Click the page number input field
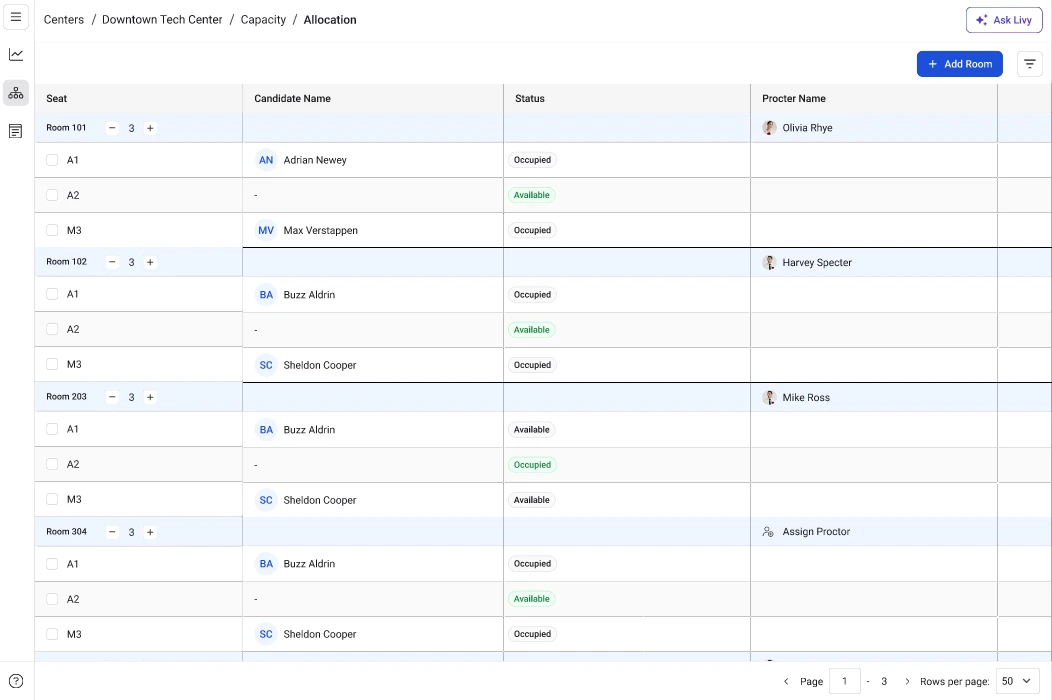The height and width of the screenshot is (700, 1052). (x=845, y=681)
